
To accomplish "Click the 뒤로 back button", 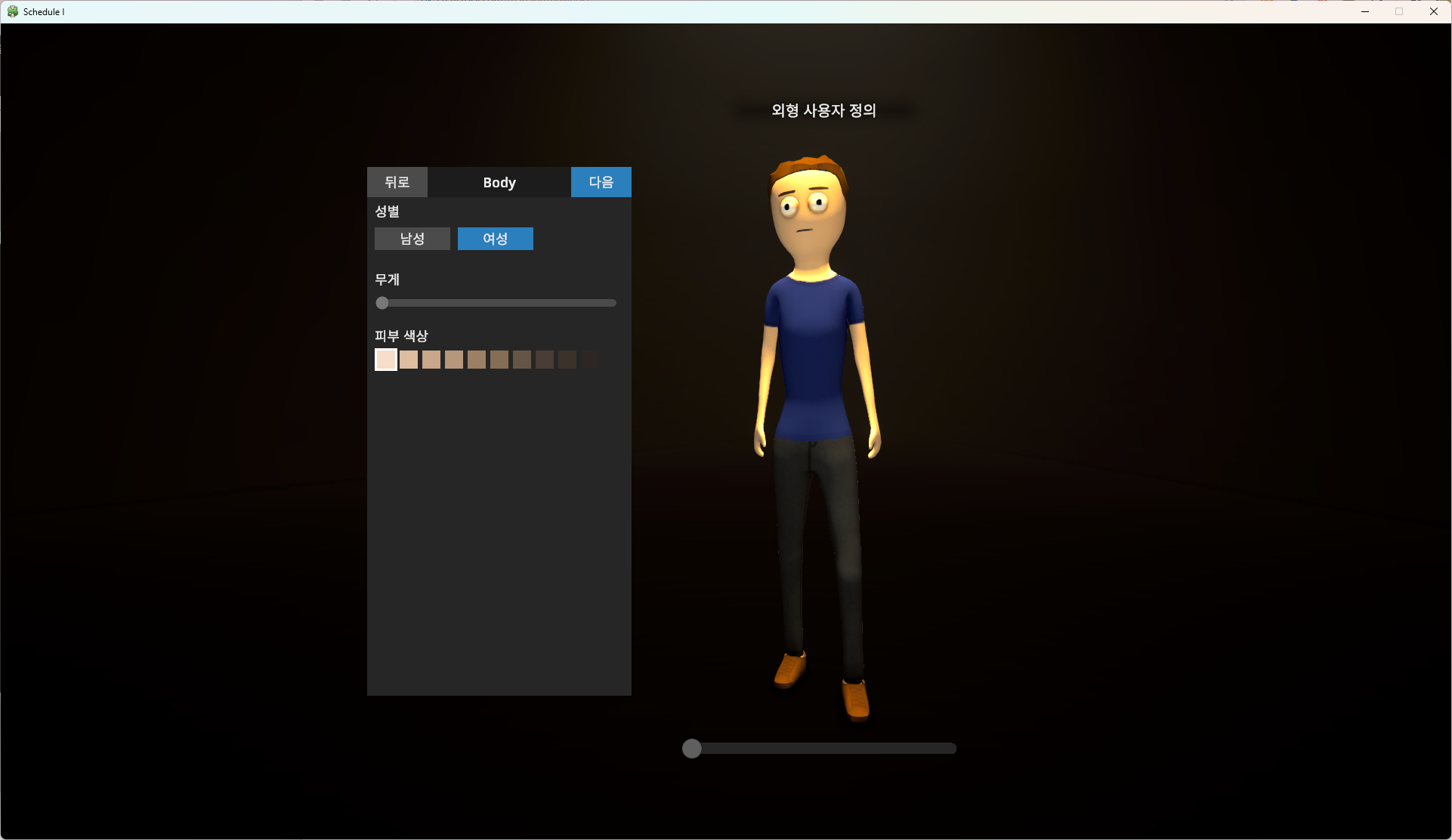I will [x=397, y=182].
